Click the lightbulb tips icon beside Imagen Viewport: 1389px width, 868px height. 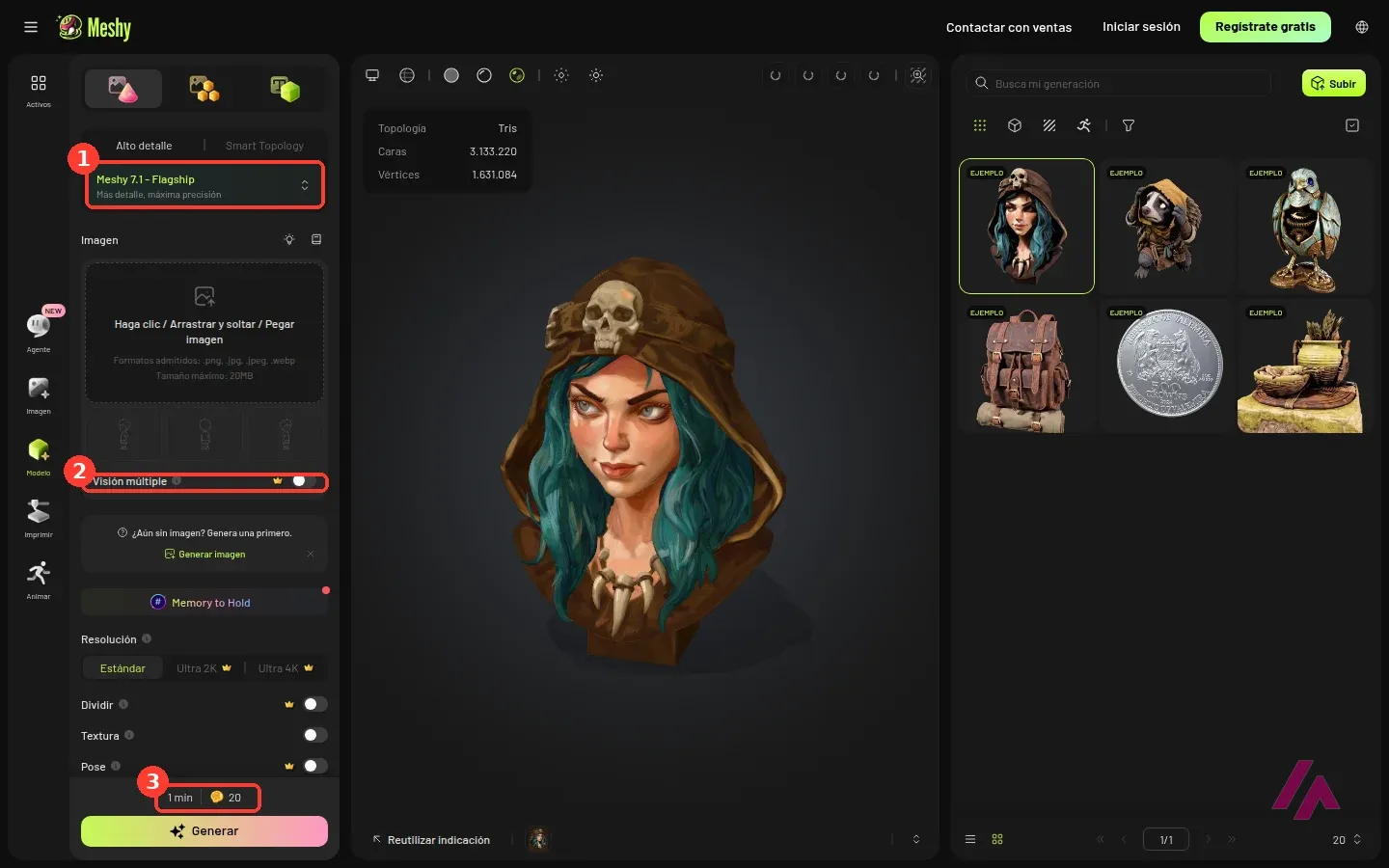[289, 239]
